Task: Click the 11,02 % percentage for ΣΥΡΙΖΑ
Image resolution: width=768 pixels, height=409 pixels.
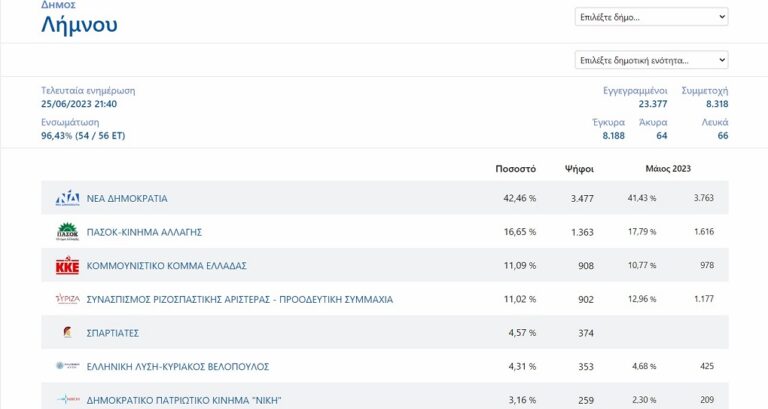Action: (x=520, y=299)
